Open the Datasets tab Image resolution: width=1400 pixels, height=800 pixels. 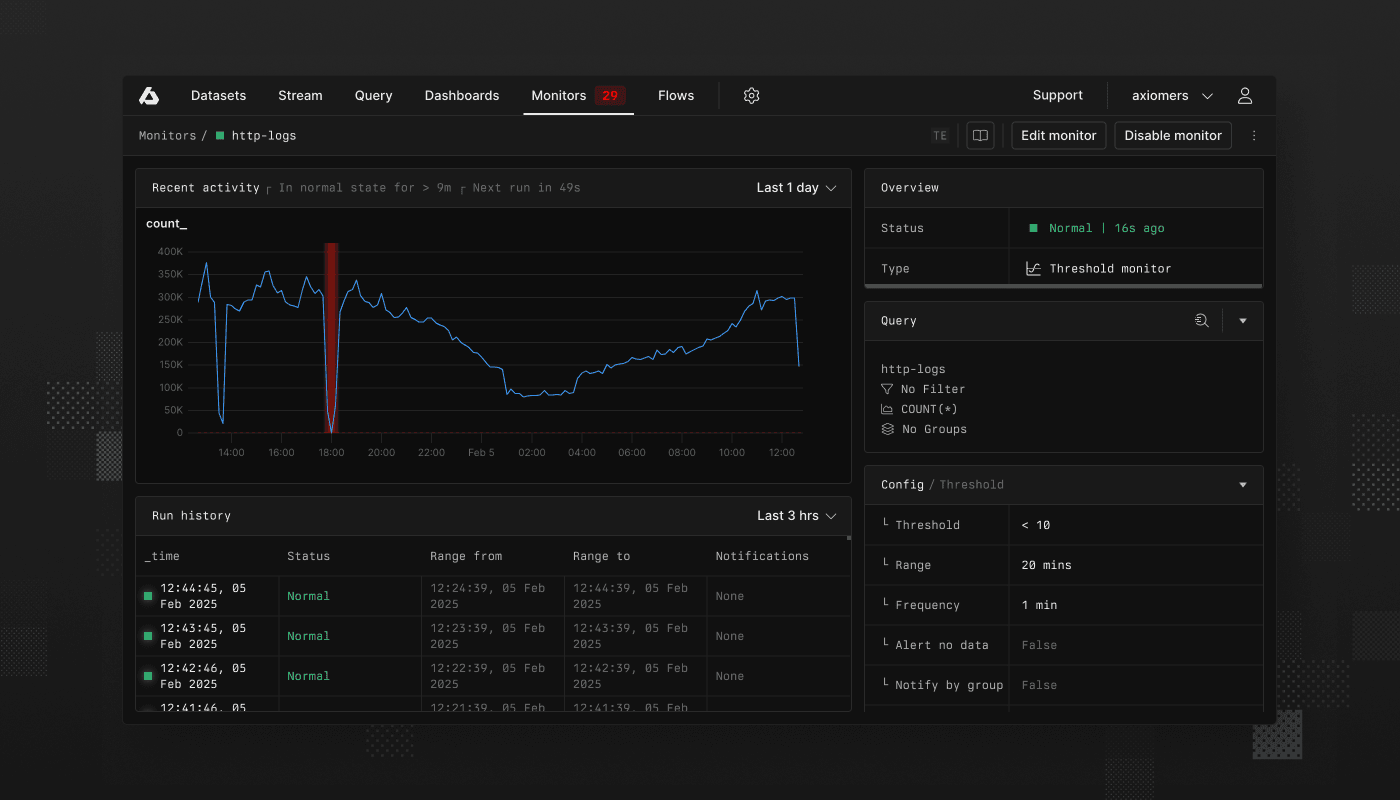click(x=218, y=96)
